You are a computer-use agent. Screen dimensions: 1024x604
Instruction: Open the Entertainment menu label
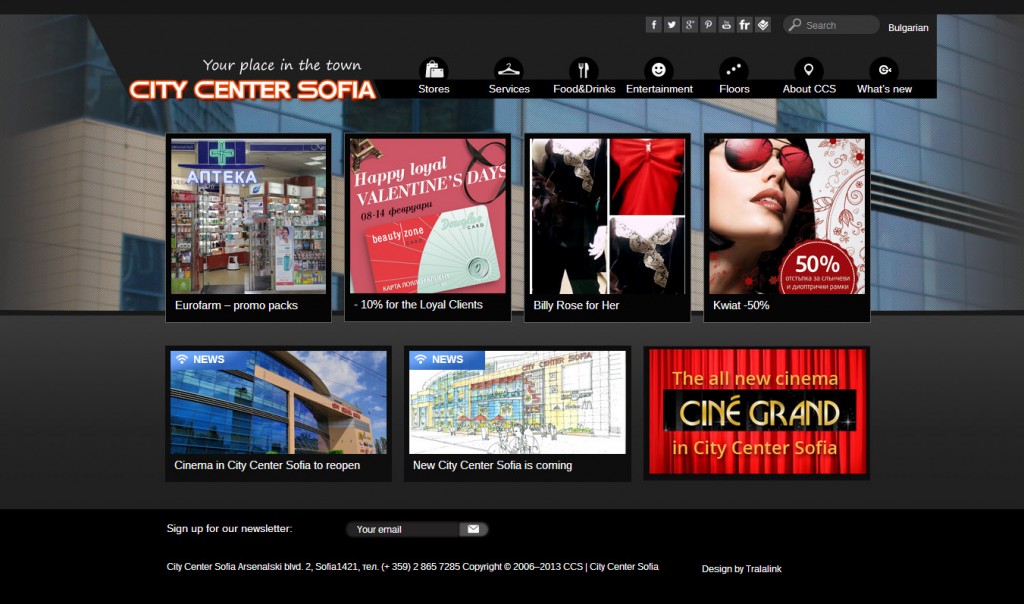(659, 89)
